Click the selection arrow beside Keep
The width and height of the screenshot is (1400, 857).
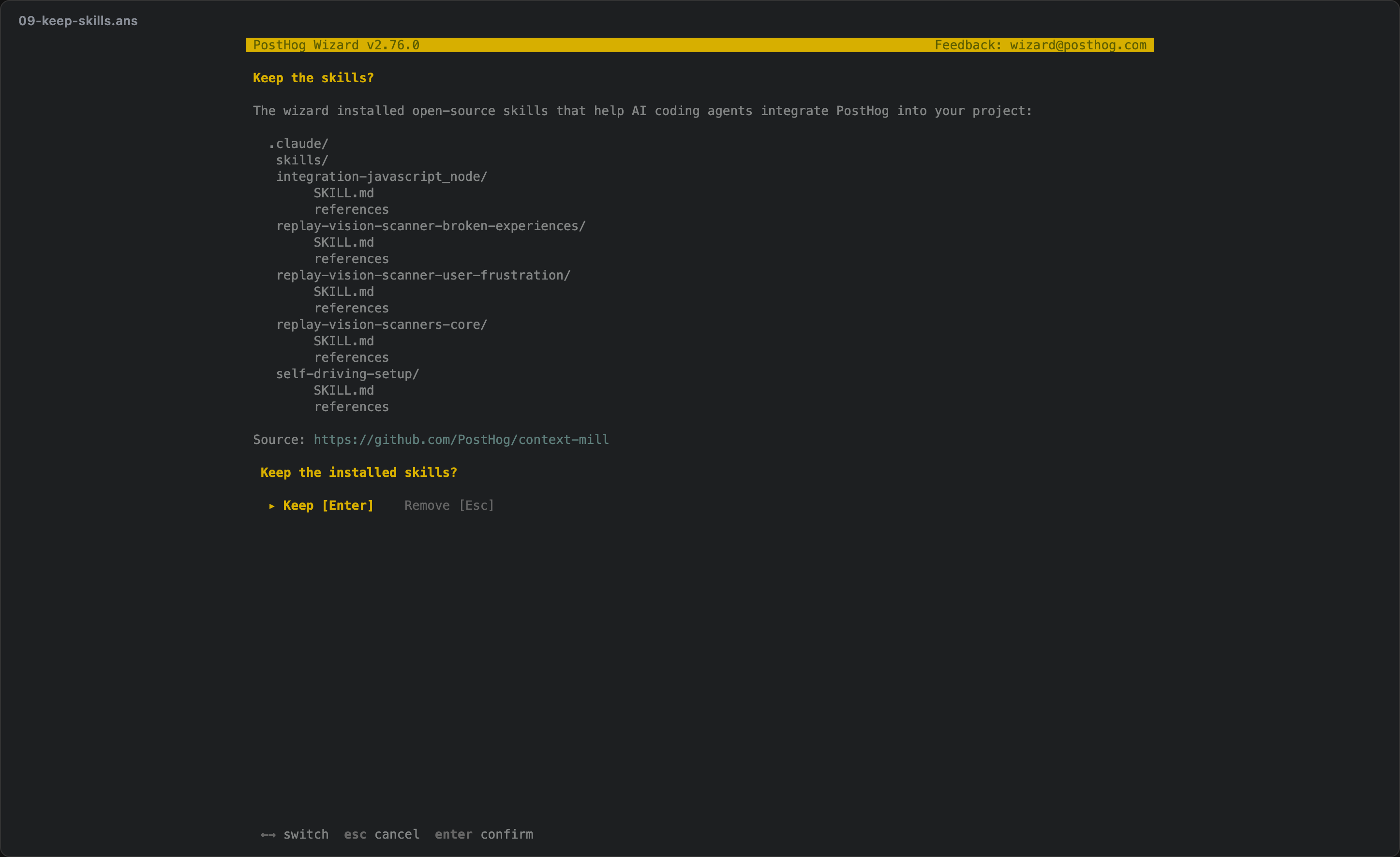click(x=271, y=506)
